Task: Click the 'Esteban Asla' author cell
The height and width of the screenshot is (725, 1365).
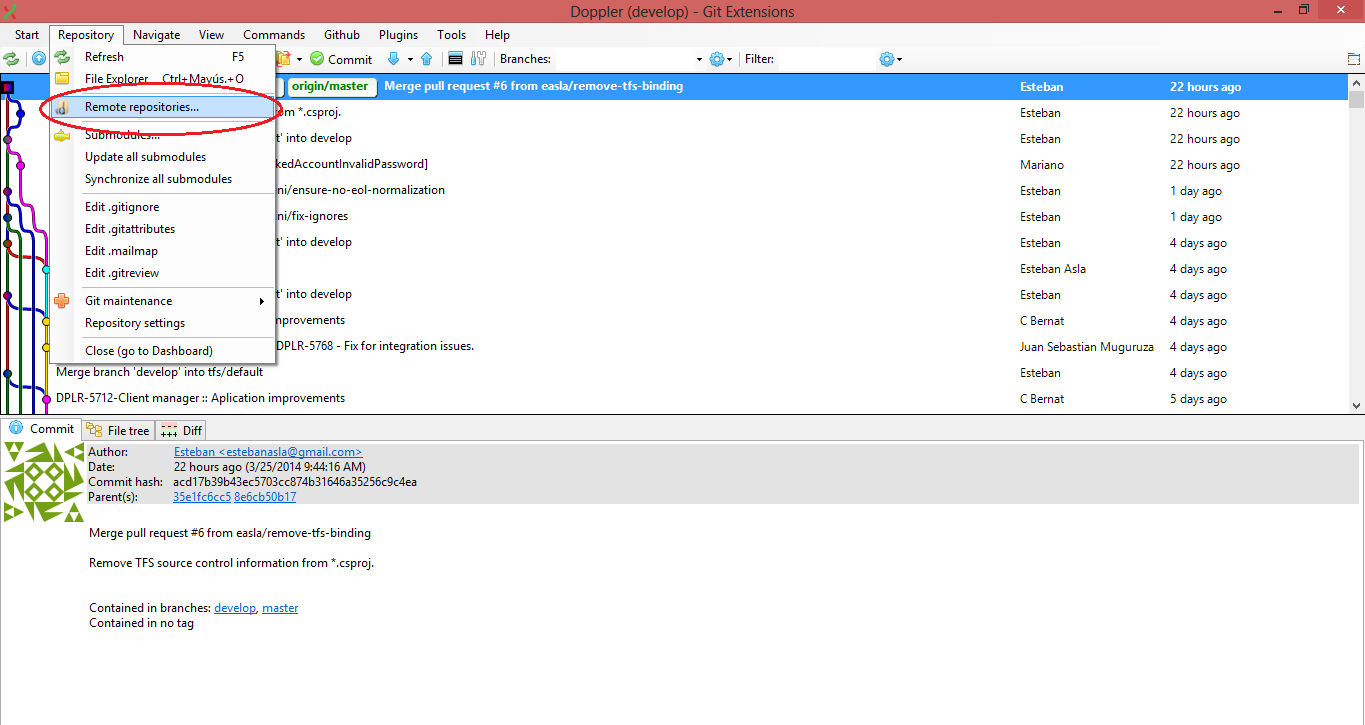Action: [x=1052, y=269]
